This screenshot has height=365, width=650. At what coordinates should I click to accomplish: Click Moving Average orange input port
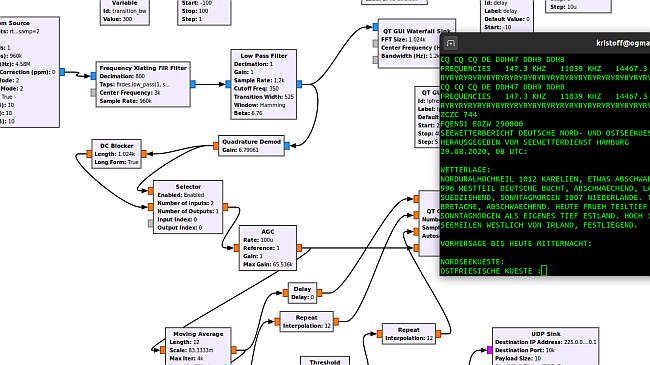[162, 350]
